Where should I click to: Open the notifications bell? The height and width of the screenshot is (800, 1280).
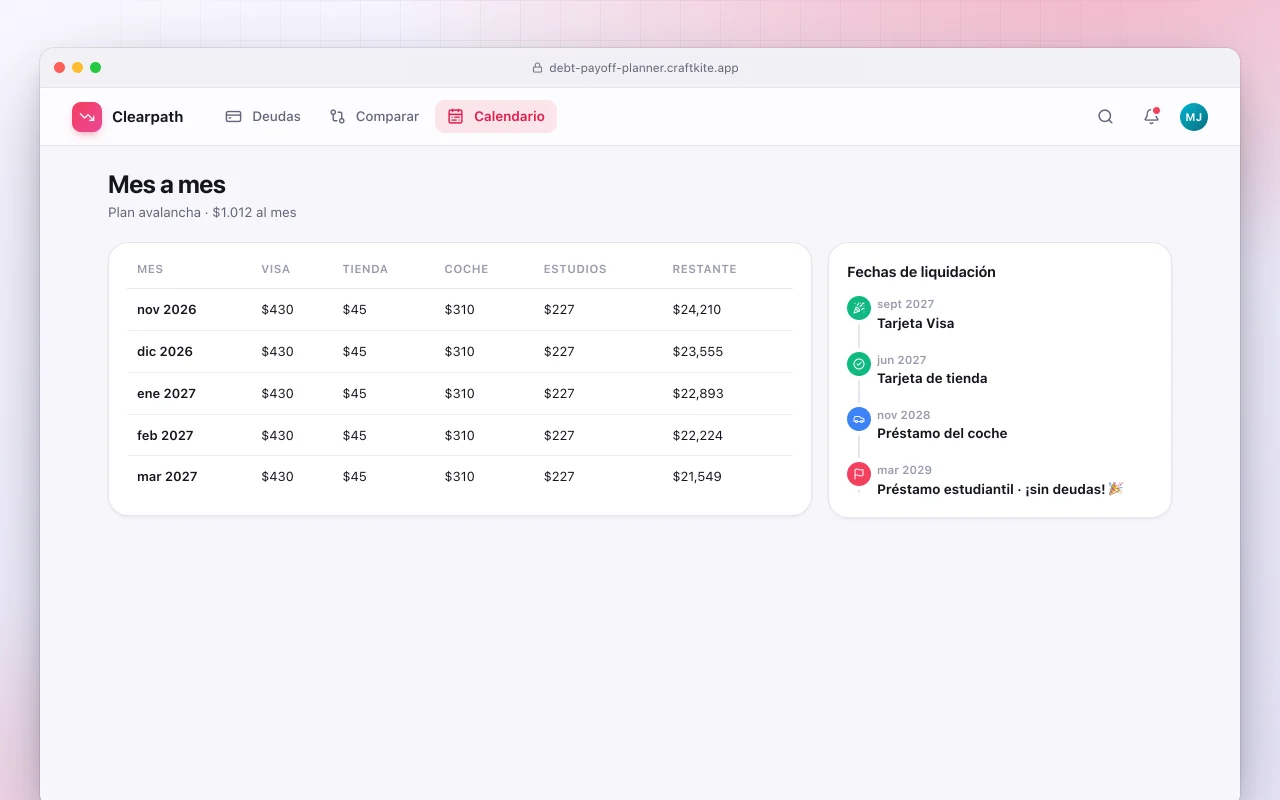click(x=1151, y=117)
